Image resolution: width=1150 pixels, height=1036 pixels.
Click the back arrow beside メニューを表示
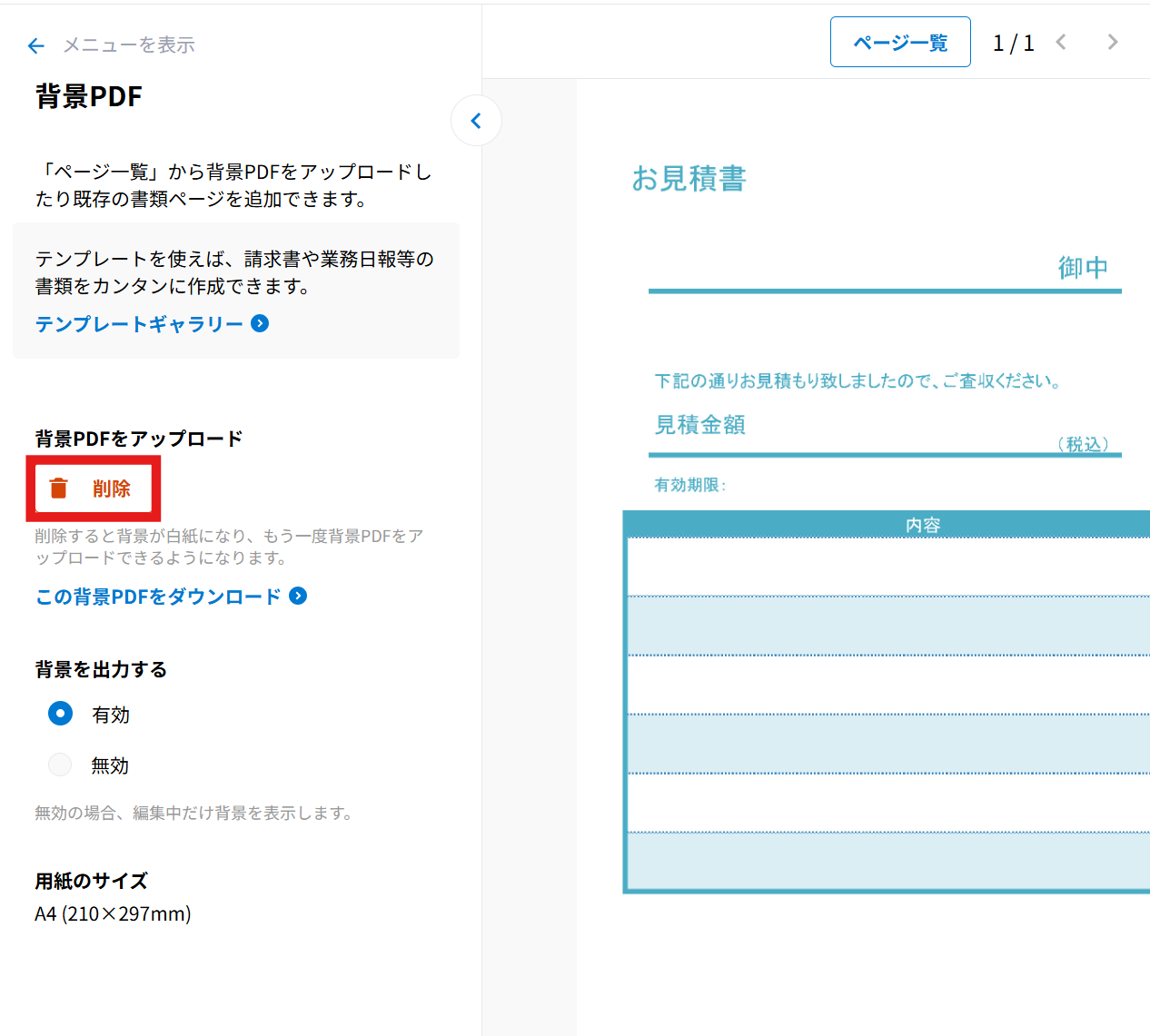point(36,46)
